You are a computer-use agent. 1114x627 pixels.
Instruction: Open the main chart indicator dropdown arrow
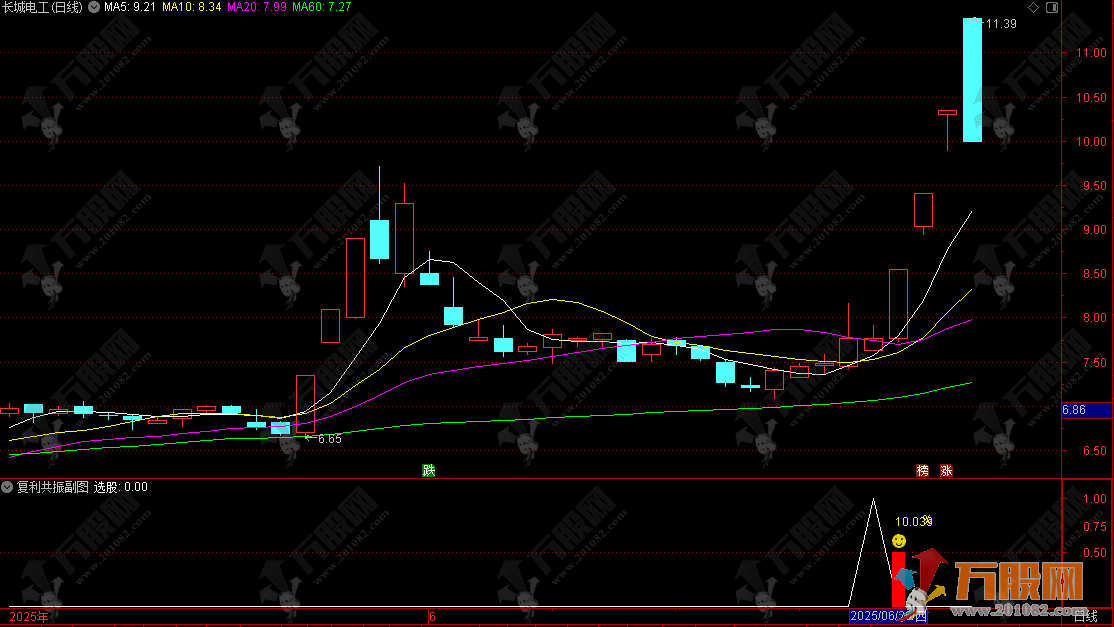(94, 7)
